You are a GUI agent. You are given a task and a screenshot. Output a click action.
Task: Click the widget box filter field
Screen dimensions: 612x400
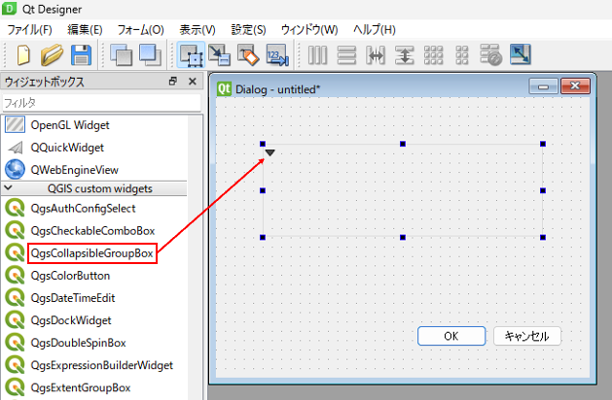tap(101, 103)
